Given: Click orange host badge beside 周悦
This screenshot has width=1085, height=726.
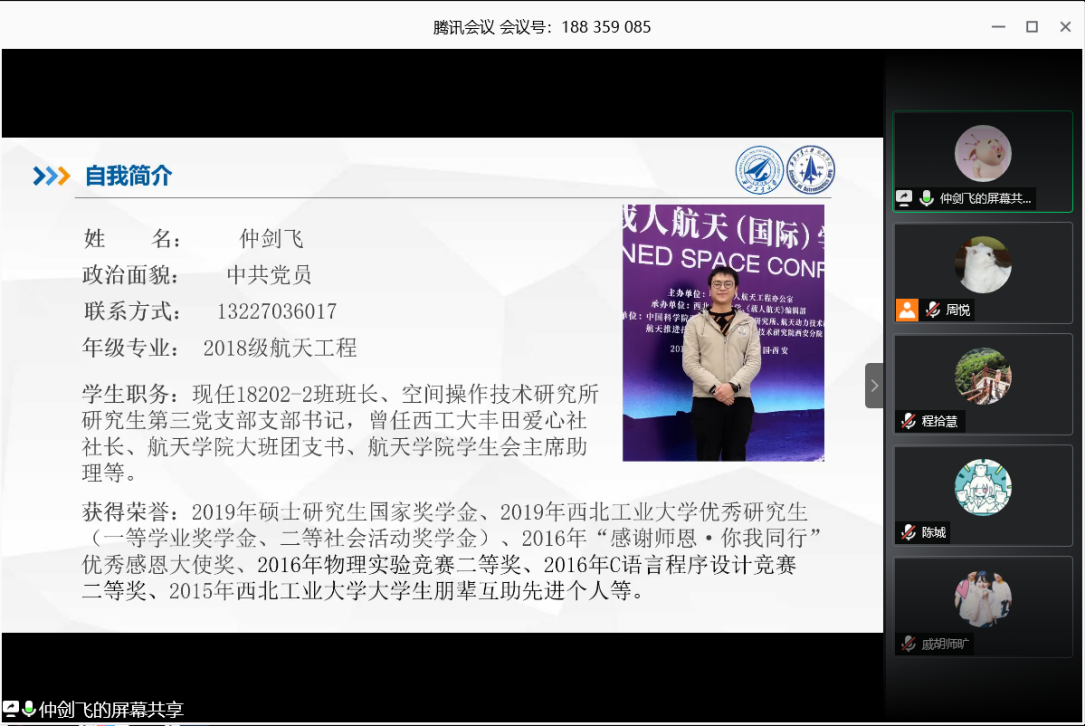Looking at the screenshot, I should pos(906,310).
